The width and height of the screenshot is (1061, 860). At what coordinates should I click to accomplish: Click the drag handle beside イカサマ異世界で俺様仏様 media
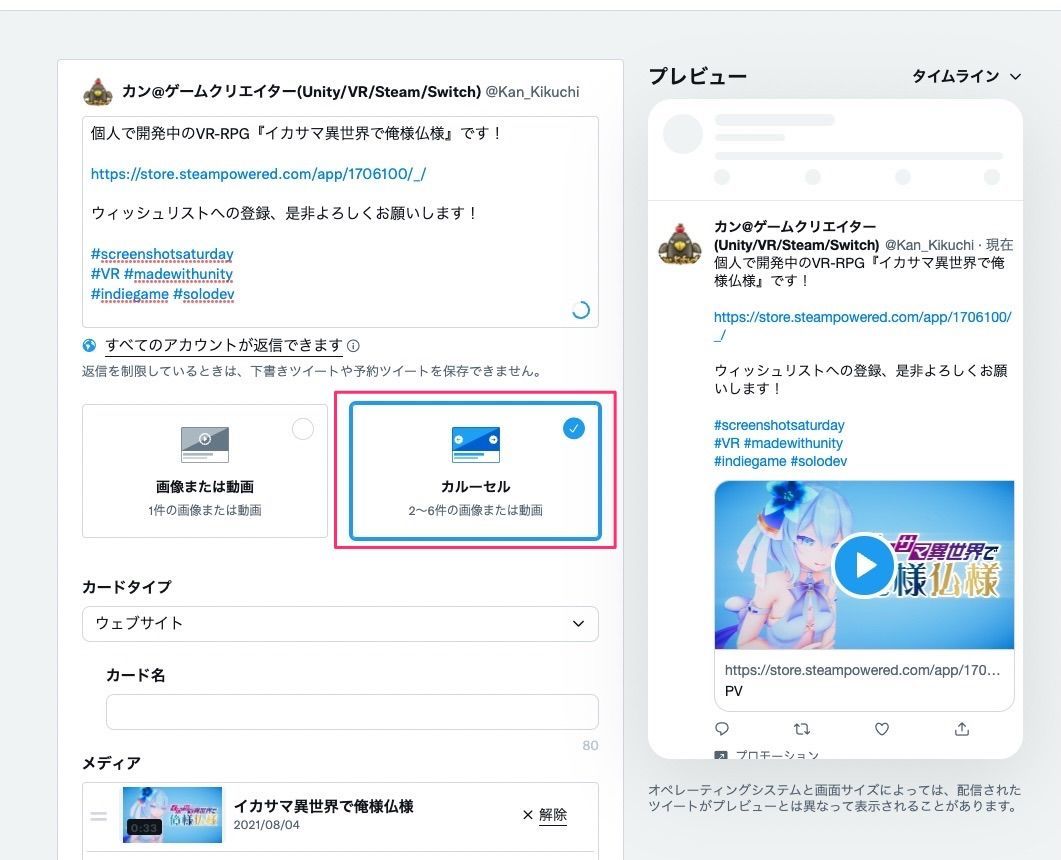click(99, 817)
